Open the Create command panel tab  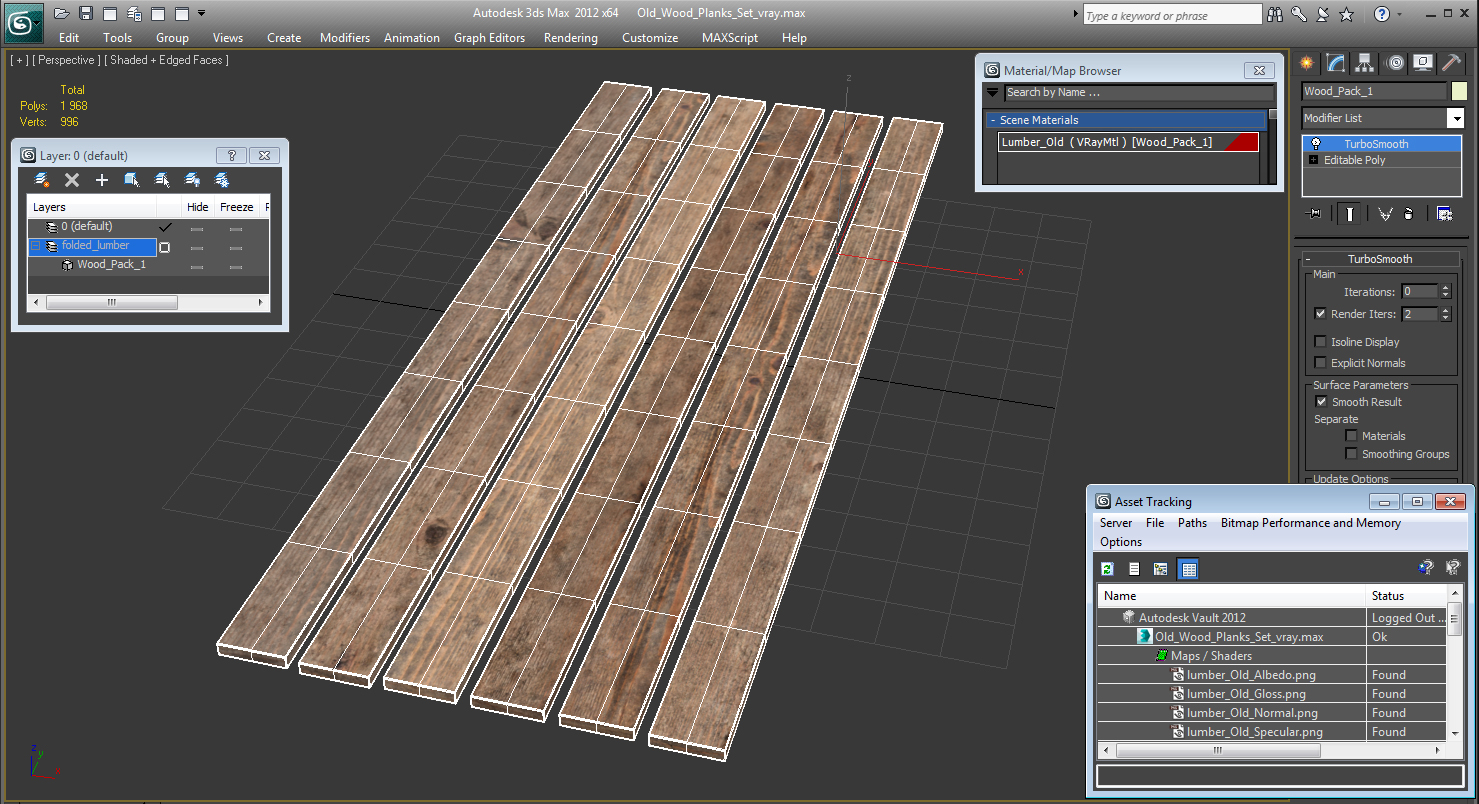pos(1307,63)
